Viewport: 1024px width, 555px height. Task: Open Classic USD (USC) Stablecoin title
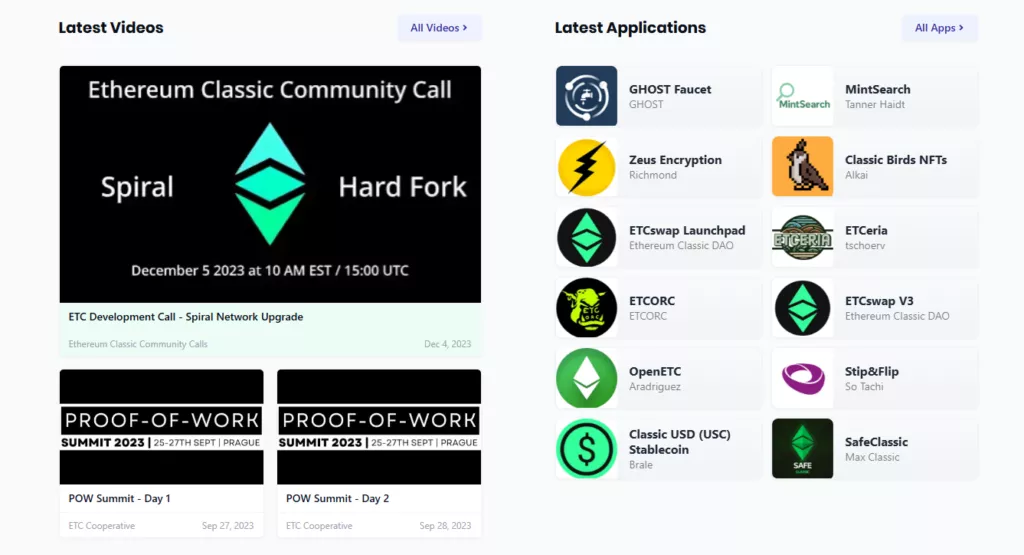680,442
